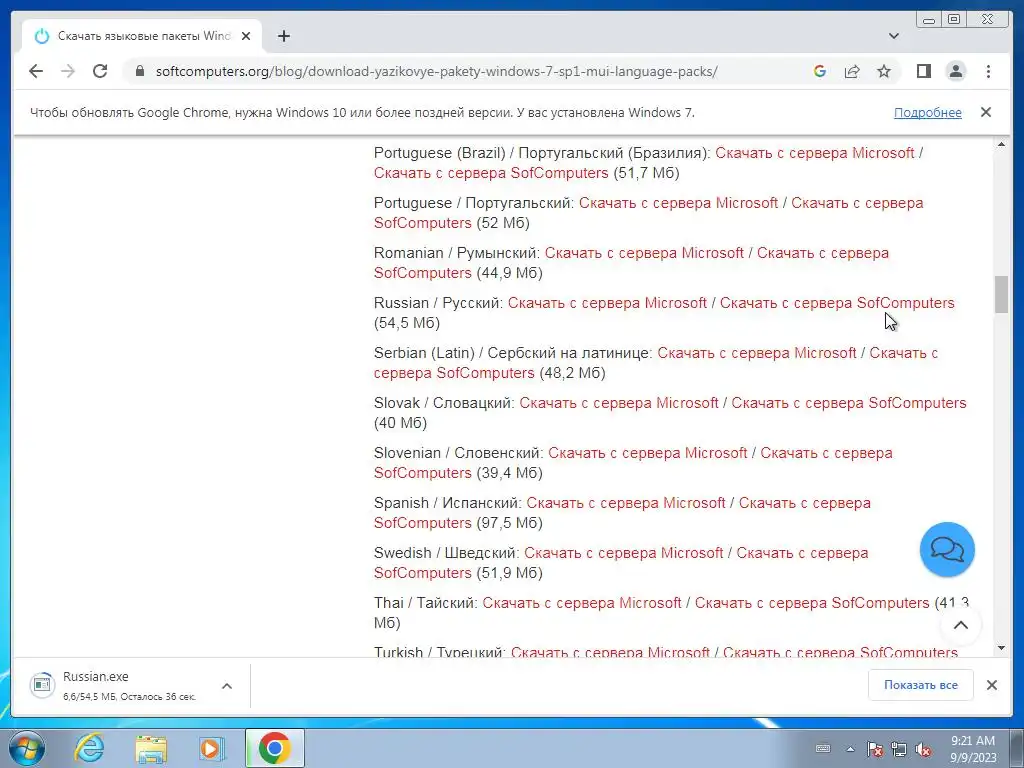Image resolution: width=1024 pixels, height=768 pixels.
Task: Close the Скачать языковые пакеты tab
Action: 246,36
